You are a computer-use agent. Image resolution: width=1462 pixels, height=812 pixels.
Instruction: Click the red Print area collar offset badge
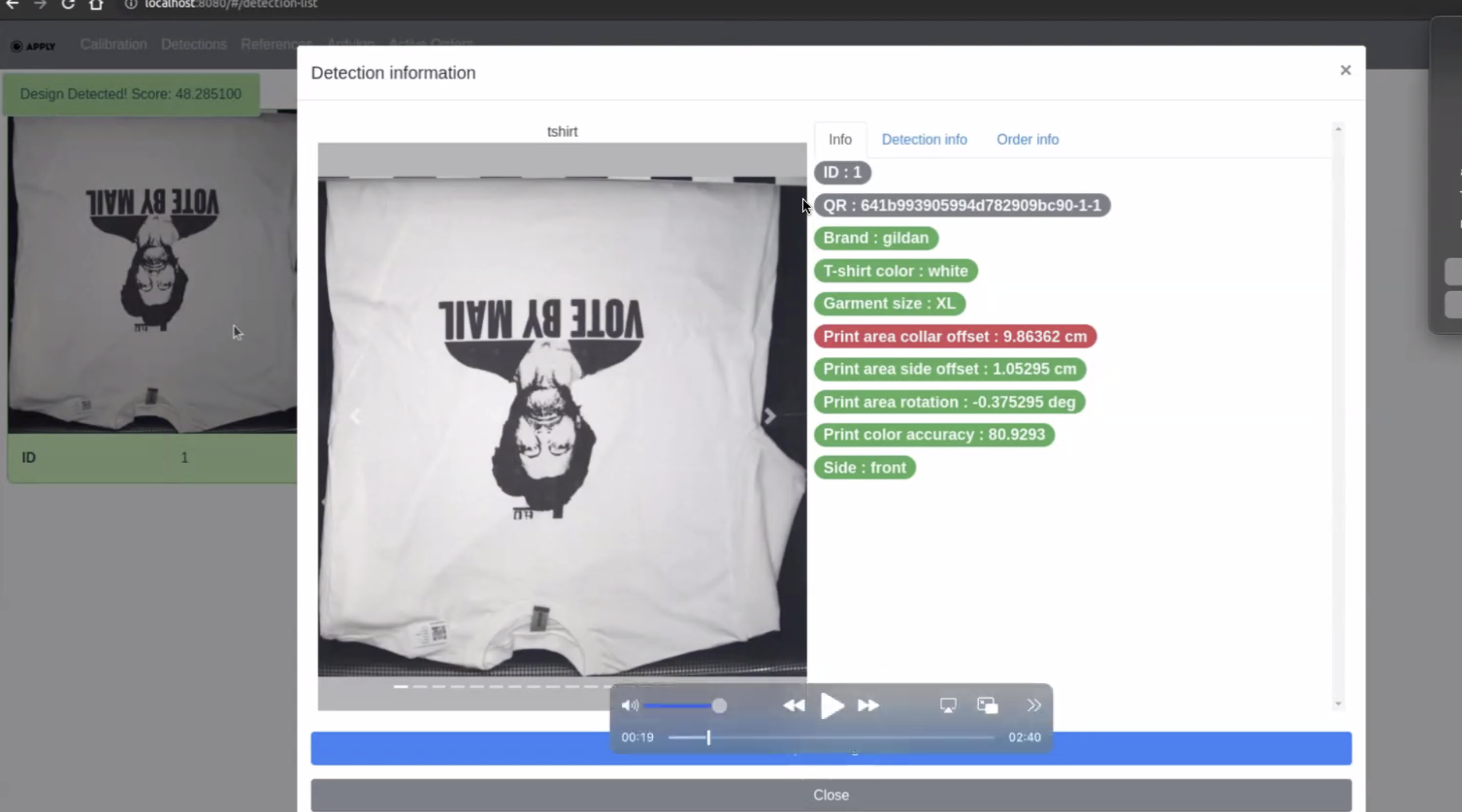pyautogui.click(x=955, y=336)
